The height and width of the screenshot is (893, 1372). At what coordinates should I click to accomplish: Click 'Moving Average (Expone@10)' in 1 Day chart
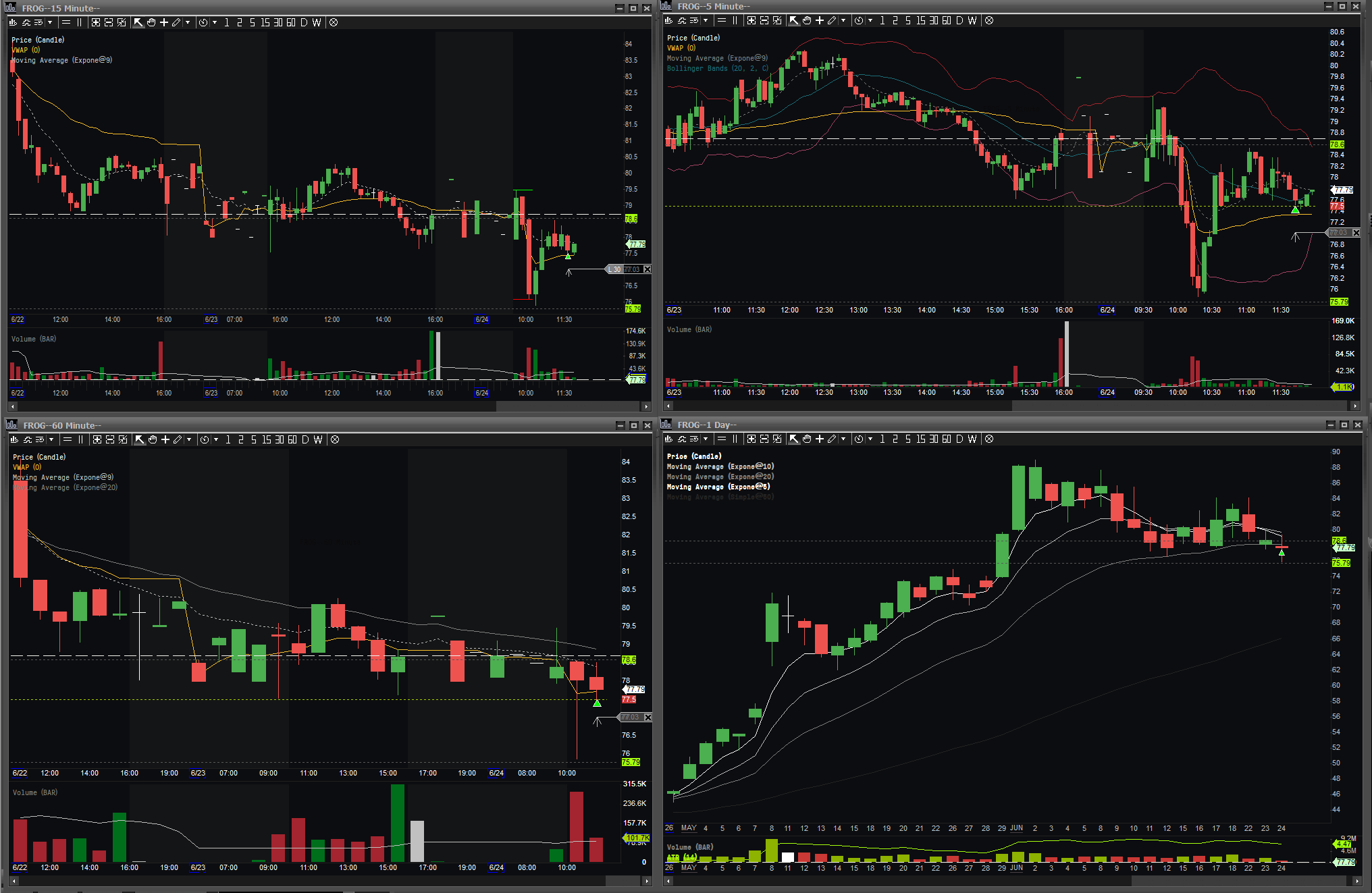coord(720,466)
